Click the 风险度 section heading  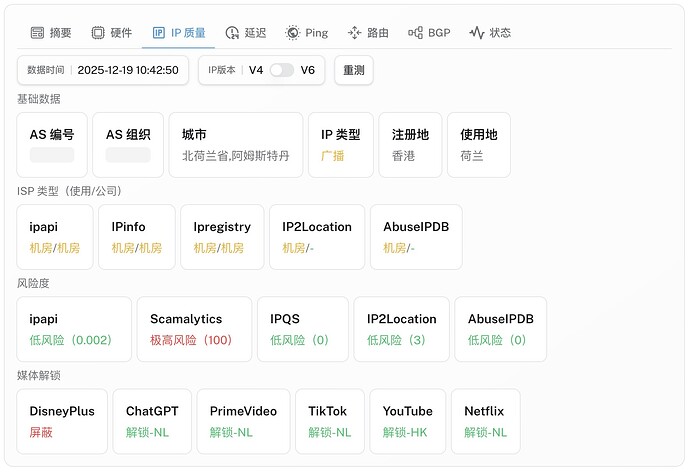point(33,283)
